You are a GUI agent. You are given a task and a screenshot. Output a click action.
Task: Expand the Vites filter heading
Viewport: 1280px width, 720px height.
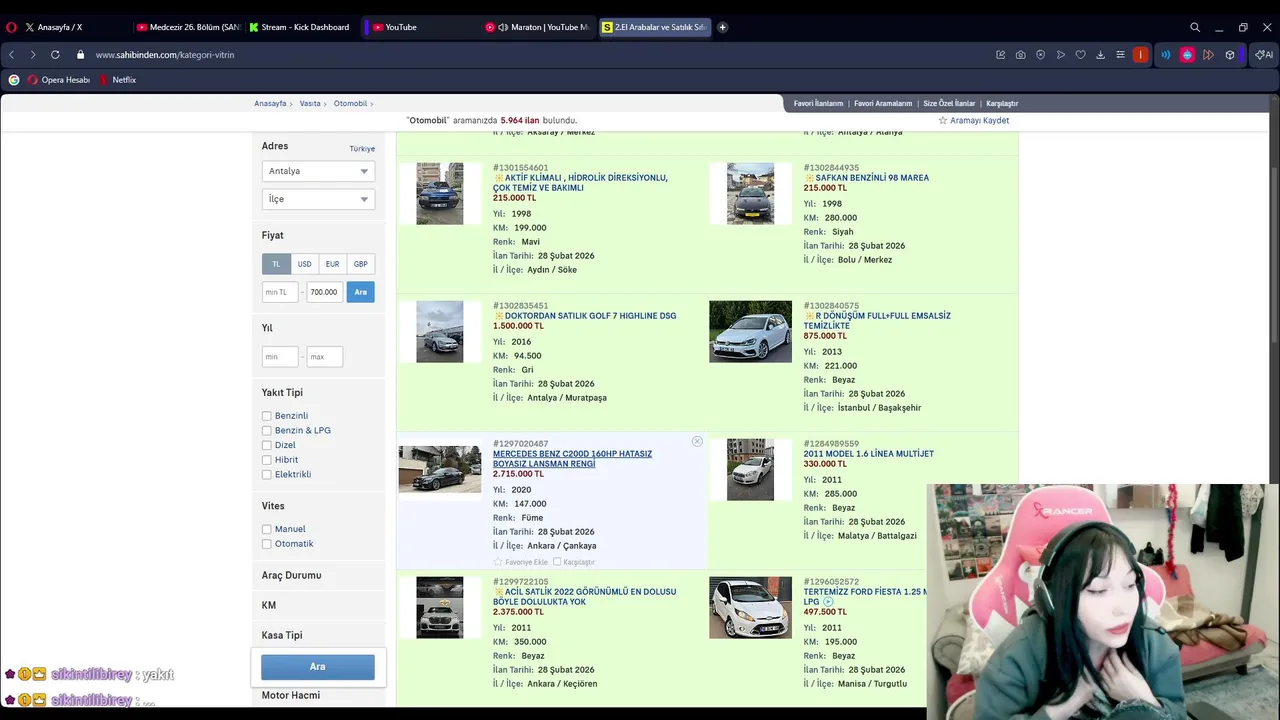(273, 506)
